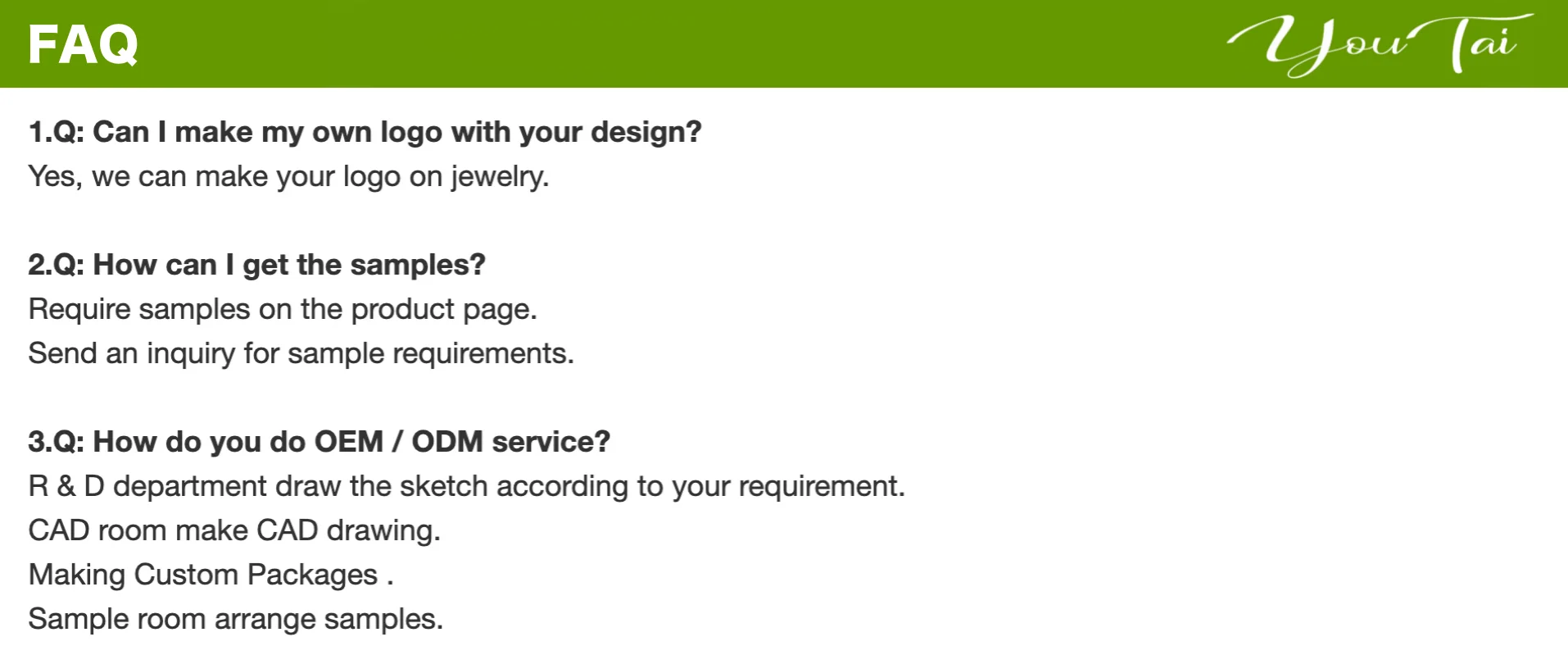Image resolution: width=1568 pixels, height=655 pixels.
Task: Click the word 'samples' in question 2
Action: [x=418, y=266]
